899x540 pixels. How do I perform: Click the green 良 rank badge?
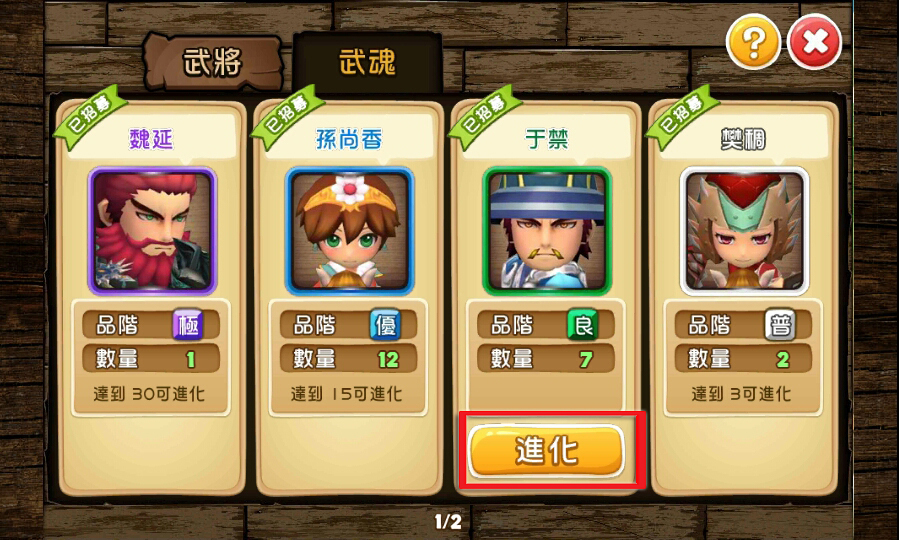pyautogui.click(x=583, y=325)
